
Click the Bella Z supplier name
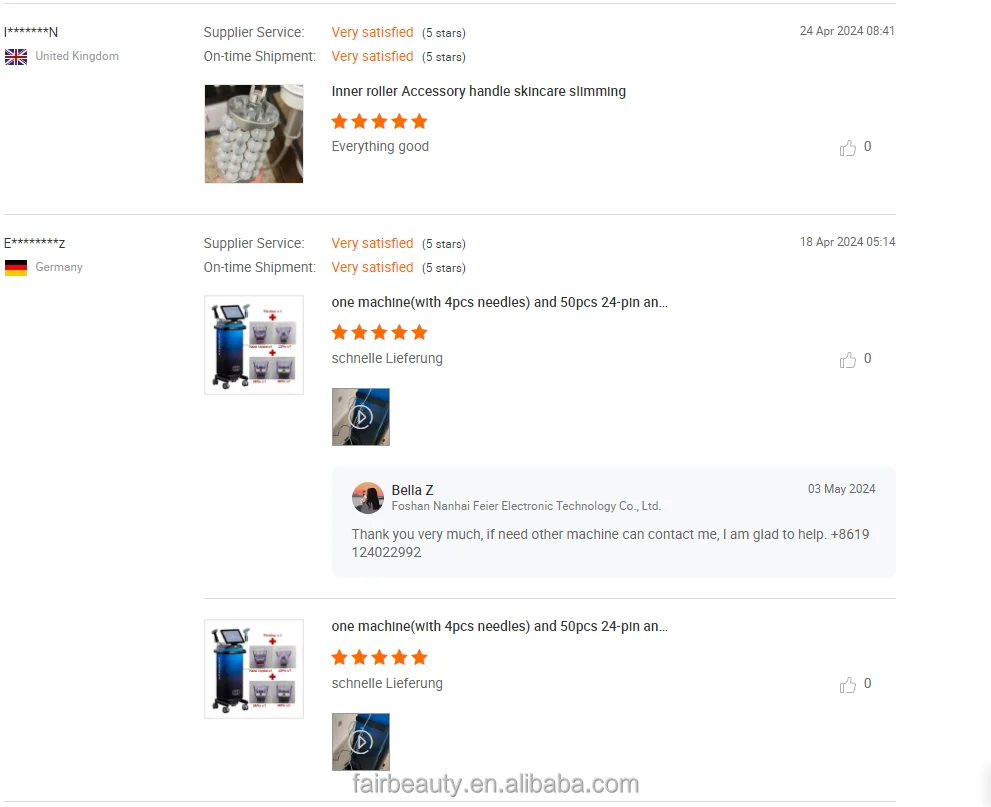(x=412, y=490)
